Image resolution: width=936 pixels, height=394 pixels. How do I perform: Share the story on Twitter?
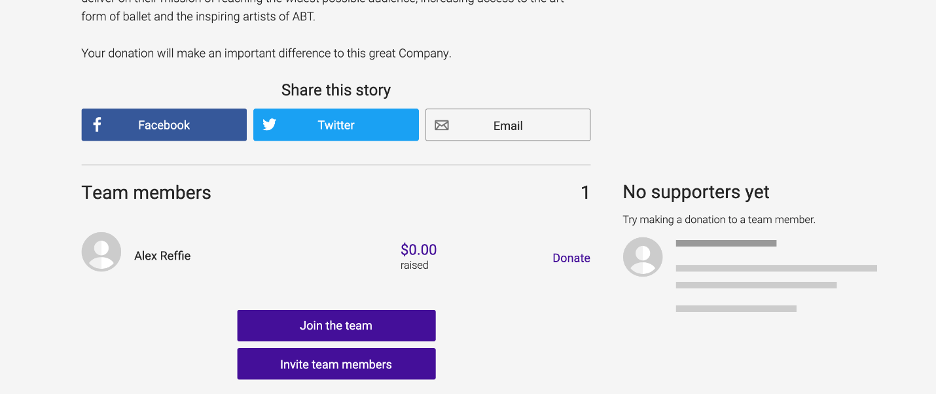336,125
